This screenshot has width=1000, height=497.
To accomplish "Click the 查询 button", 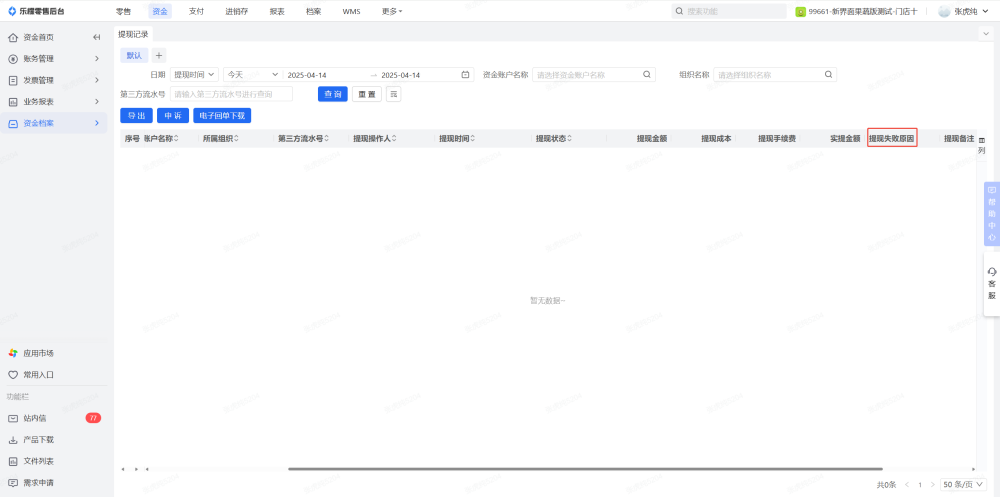I will (333, 94).
